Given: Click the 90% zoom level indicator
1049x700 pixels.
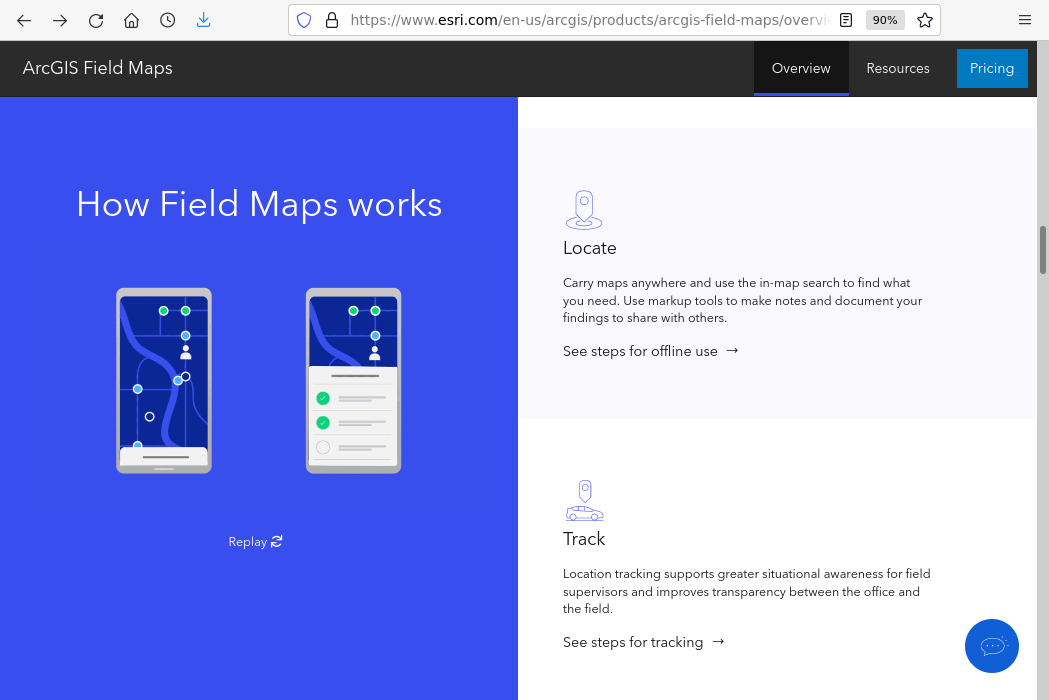Looking at the screenshot, I should pos(885,20).
